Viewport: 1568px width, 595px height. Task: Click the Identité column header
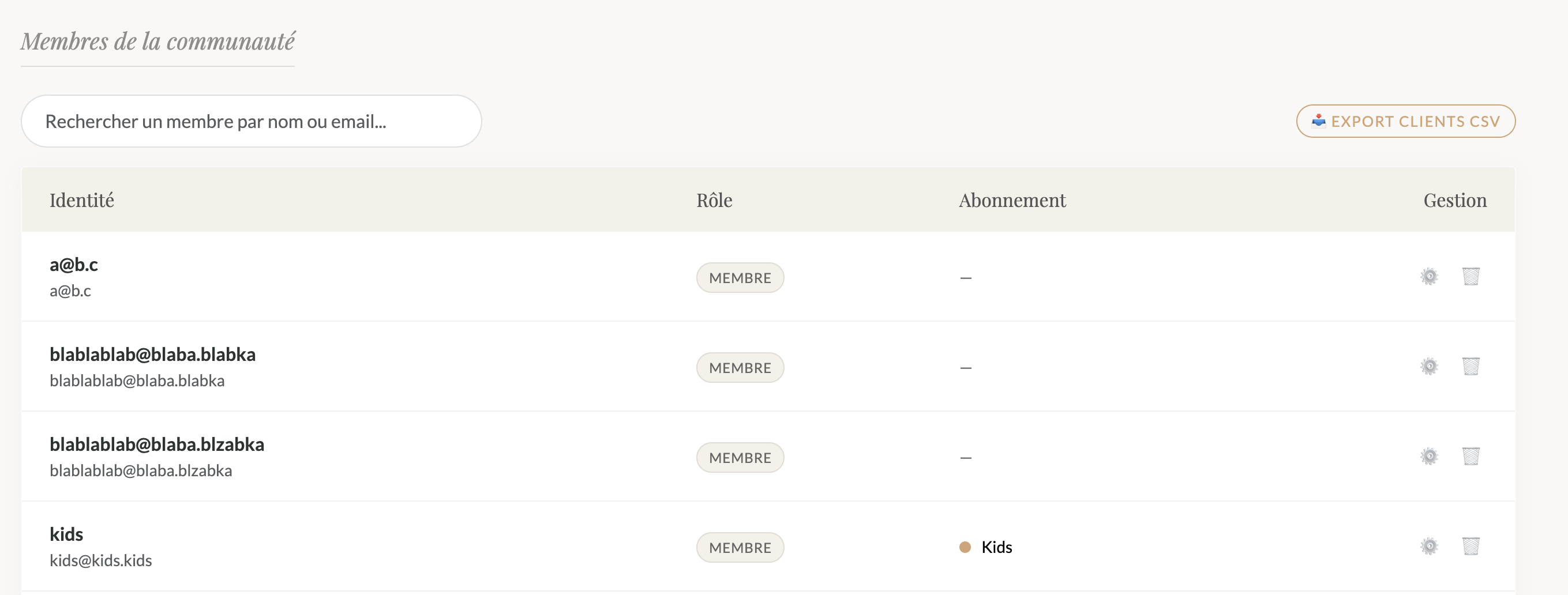click(81, 201)
